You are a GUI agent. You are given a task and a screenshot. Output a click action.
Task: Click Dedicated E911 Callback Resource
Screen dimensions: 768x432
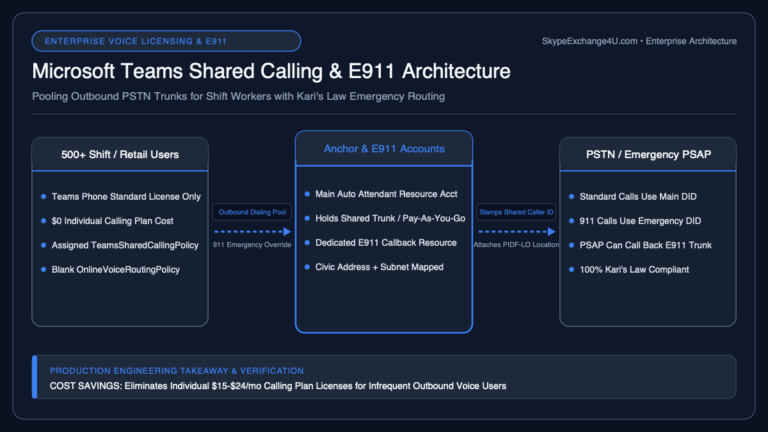(x=385, y=242)
